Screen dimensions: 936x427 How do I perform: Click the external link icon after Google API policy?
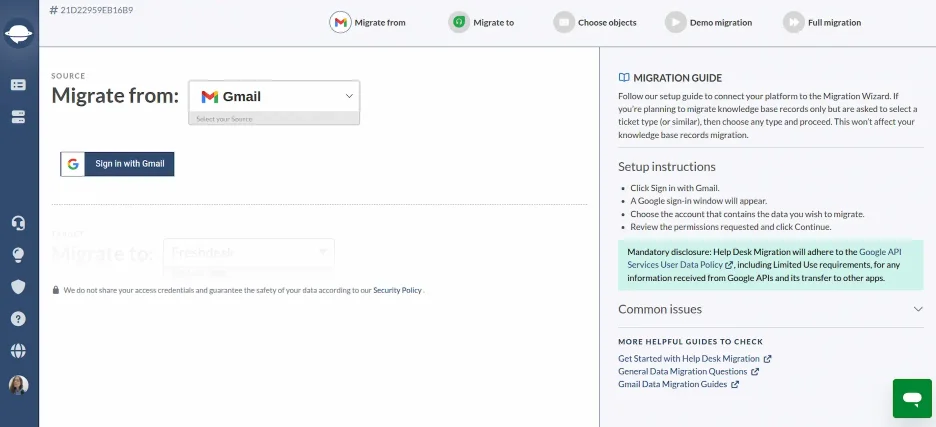729,265
